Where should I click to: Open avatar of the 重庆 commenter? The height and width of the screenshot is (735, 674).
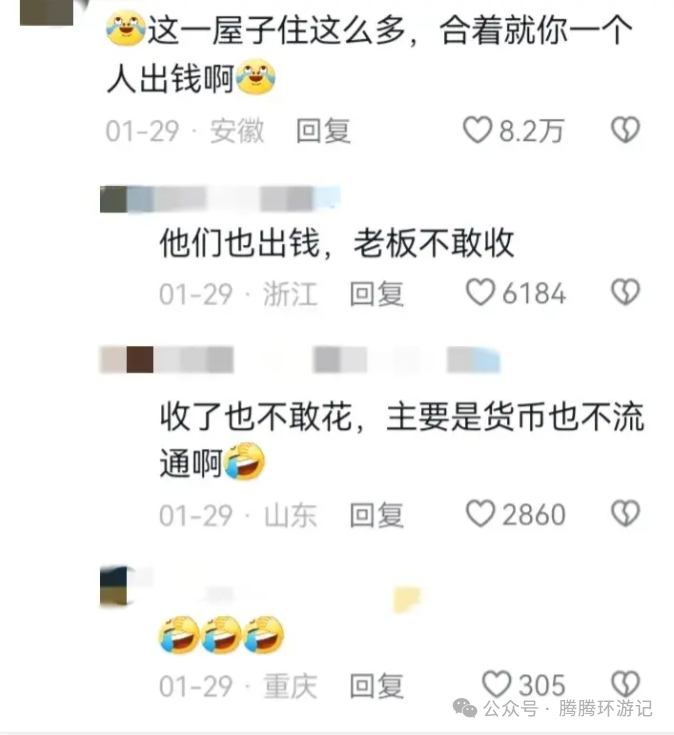[x=114, y=586]
